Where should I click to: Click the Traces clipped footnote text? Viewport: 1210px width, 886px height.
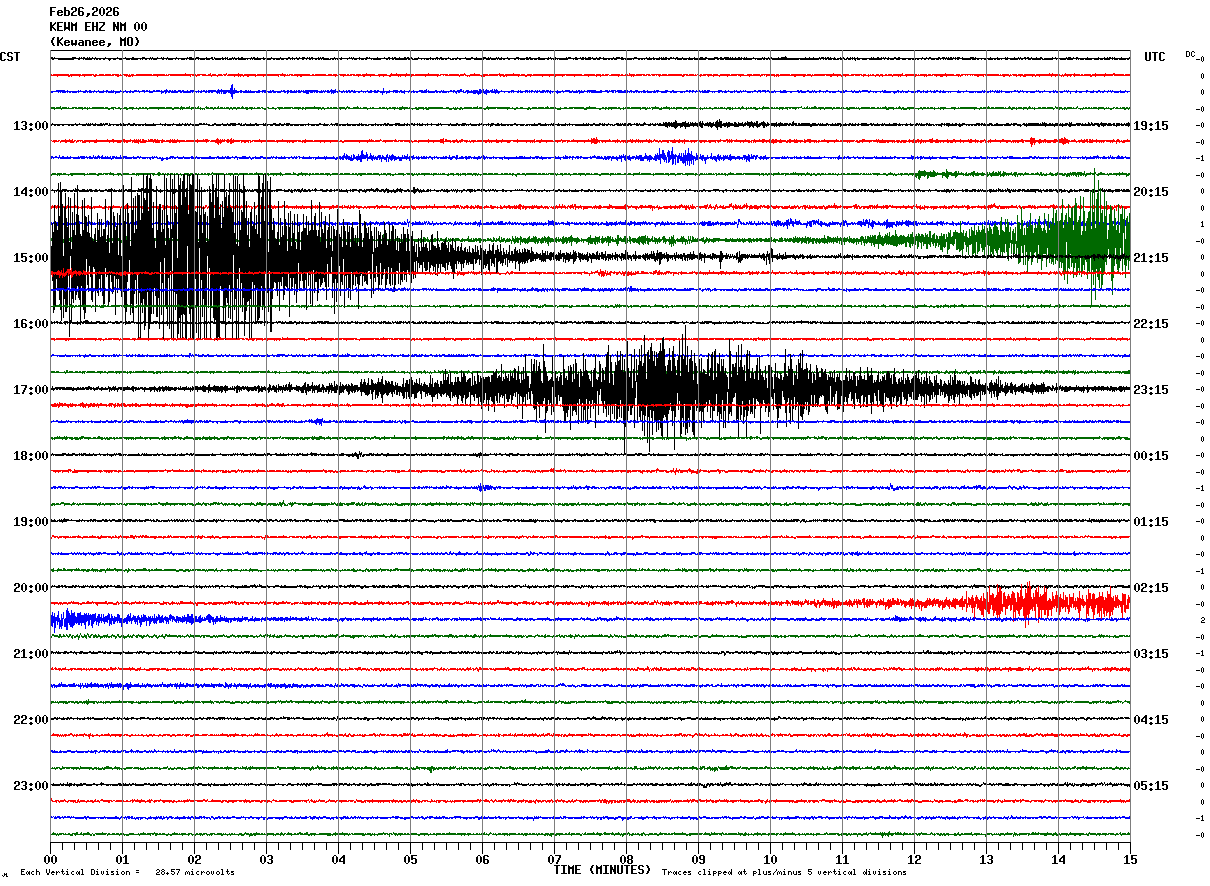[x=784, y=873]
